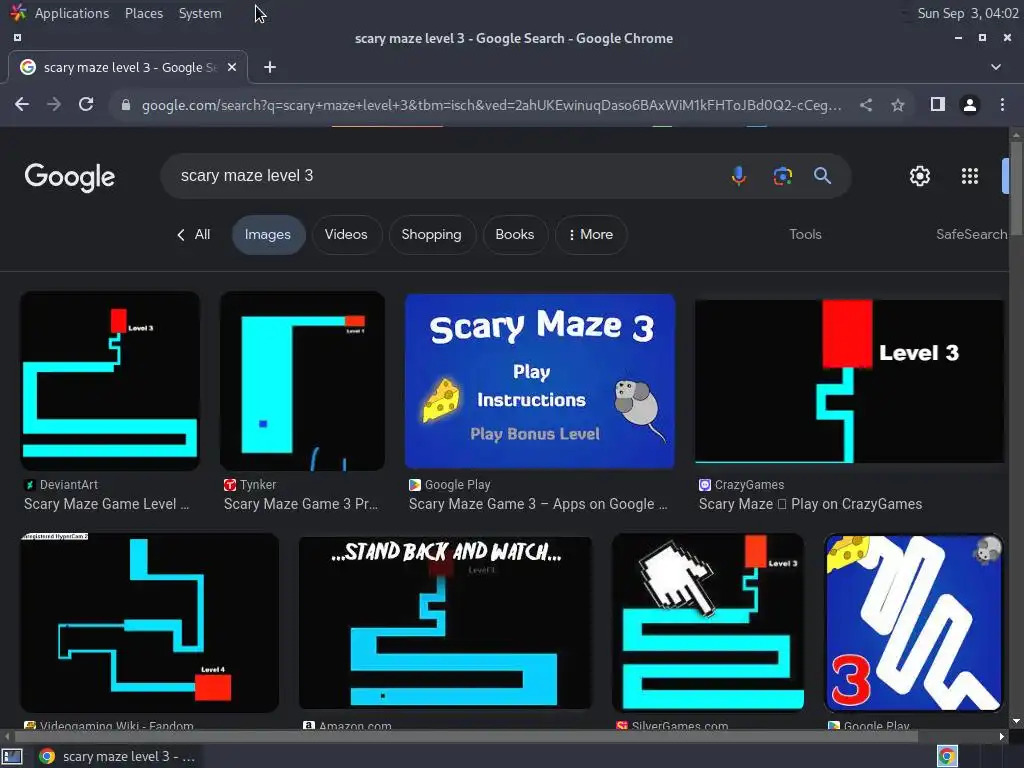Open a new tab
The width and height of the screenshot is (1024, 768).
coord(270,67)
